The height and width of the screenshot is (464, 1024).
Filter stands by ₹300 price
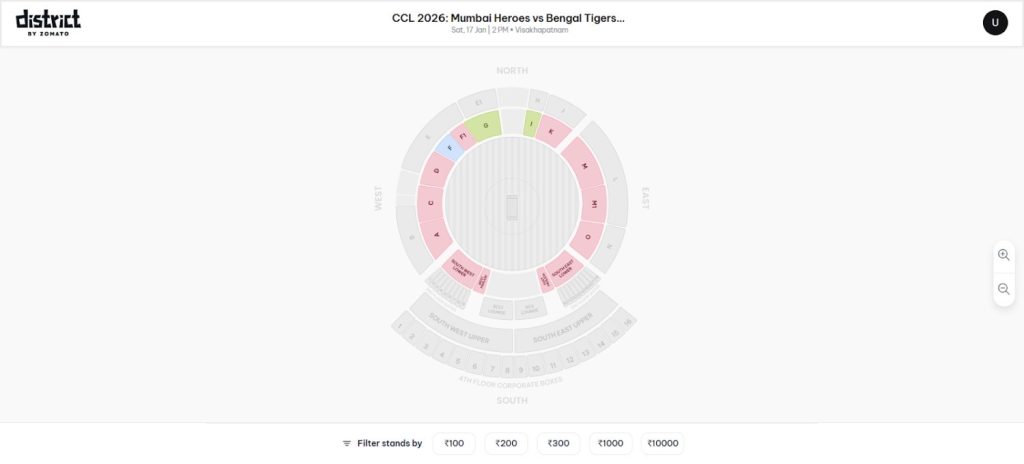[558, 443]
